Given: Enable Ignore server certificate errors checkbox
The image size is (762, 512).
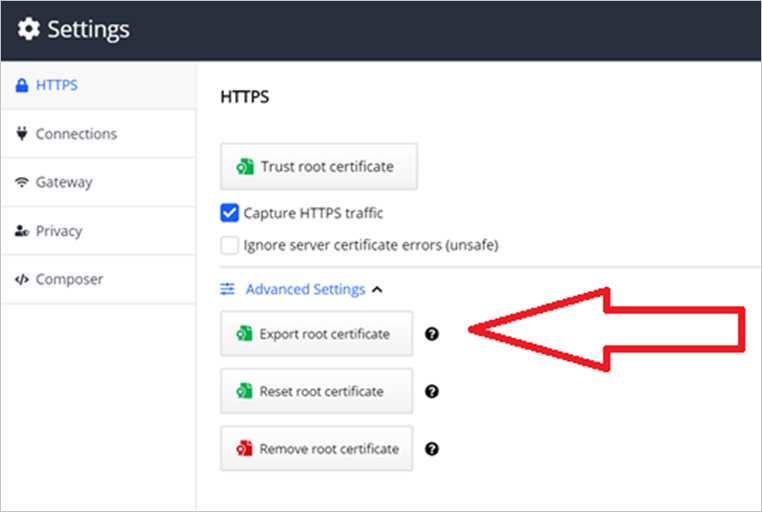Looking at the screenshot, I should (229, 245).
